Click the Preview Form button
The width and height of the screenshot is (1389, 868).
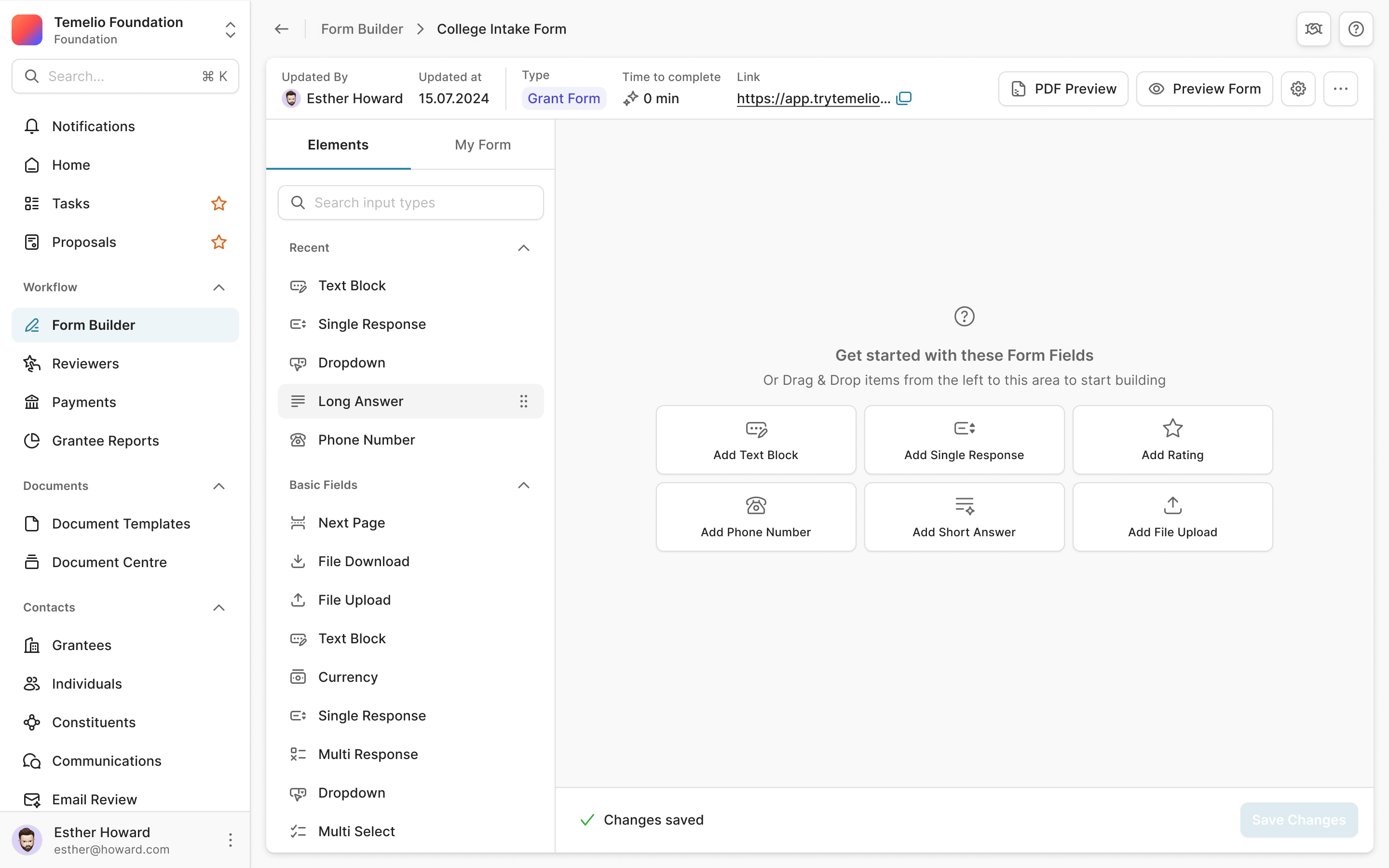coord(1204,89)
